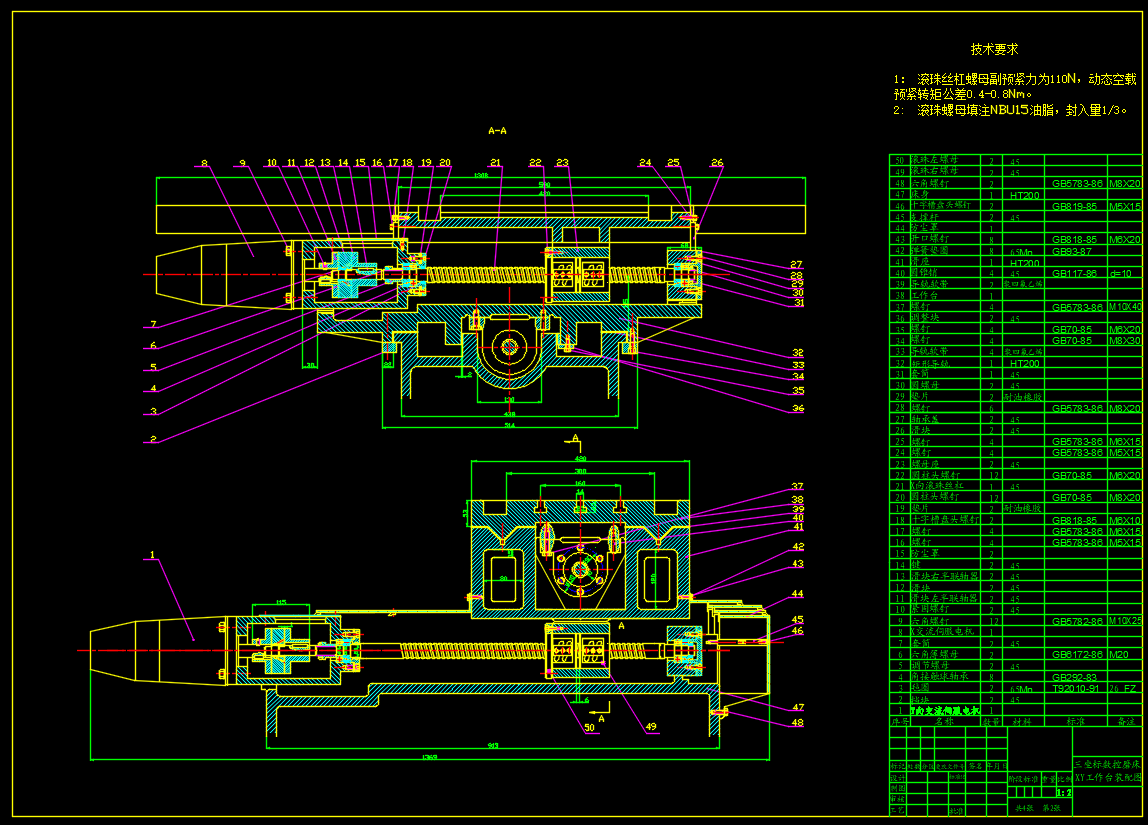Click the XY工作台装配图 drawing title
Screen dimensions: 1148x825
[x=1107, y=776]
